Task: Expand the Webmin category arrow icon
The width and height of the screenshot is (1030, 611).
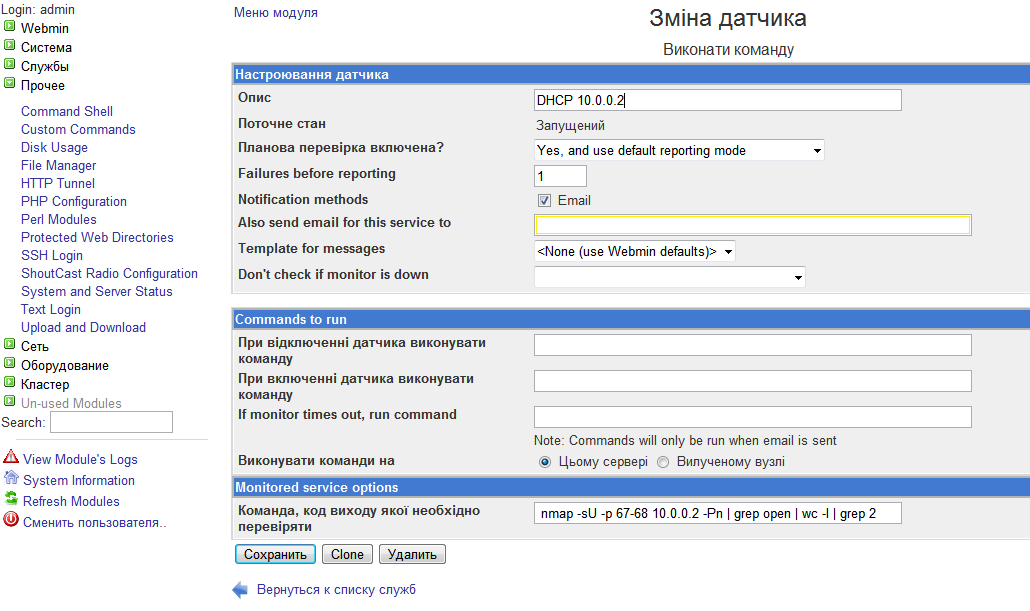Action: [10, 27]
